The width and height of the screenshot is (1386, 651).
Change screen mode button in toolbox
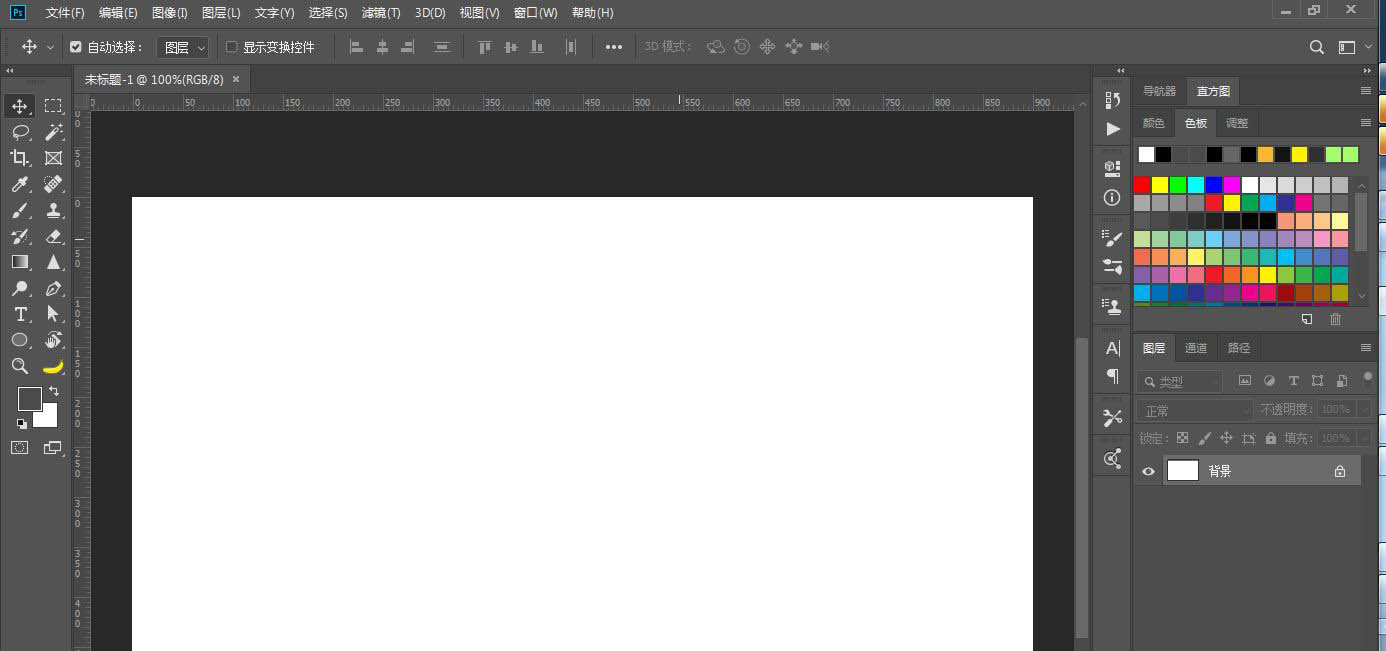(53, 448)
